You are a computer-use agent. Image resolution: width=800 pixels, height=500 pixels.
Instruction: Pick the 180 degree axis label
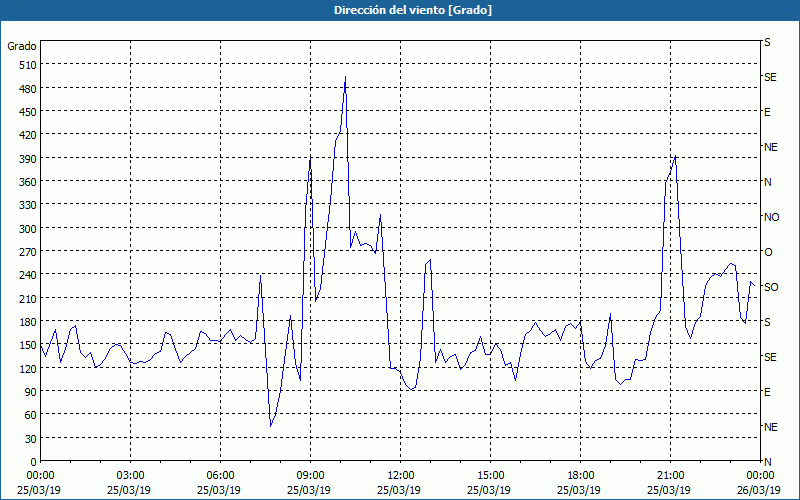pyautogui.click(x=28, y=321)
